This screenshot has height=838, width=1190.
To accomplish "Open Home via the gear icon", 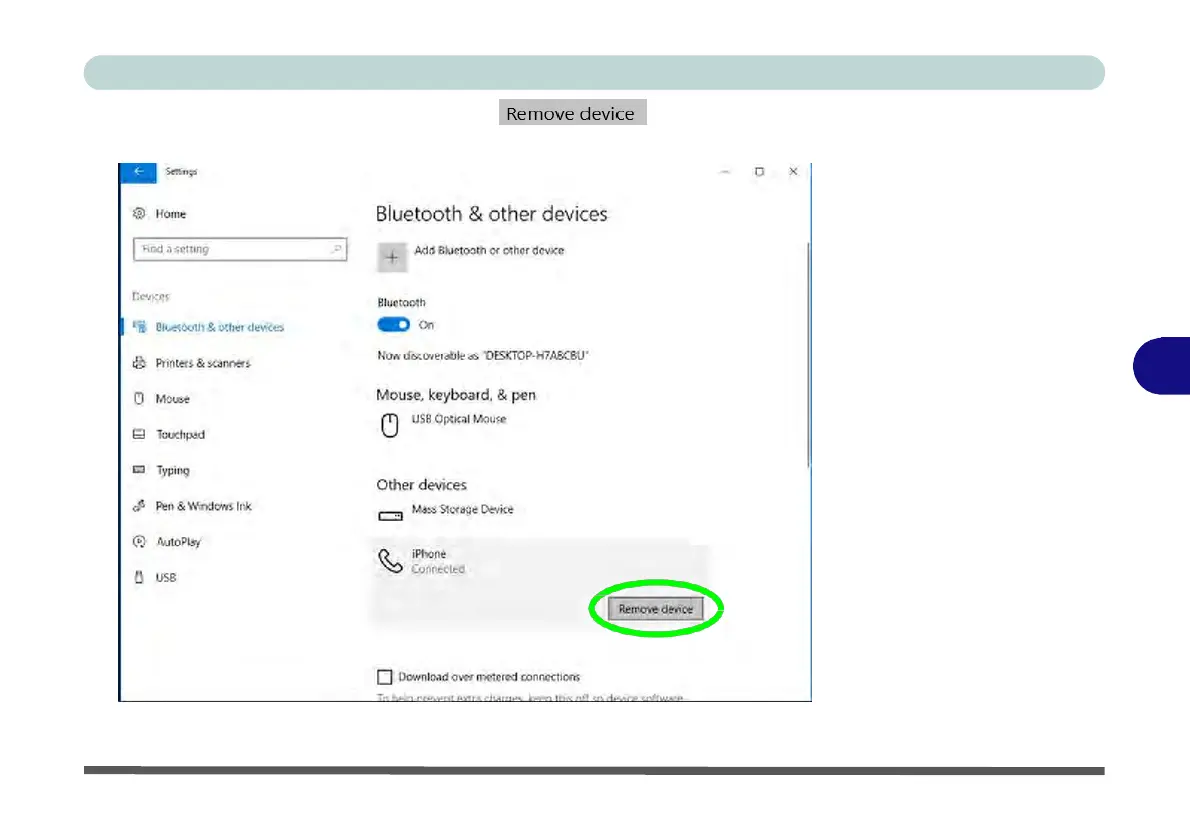I will click(139, 214).
